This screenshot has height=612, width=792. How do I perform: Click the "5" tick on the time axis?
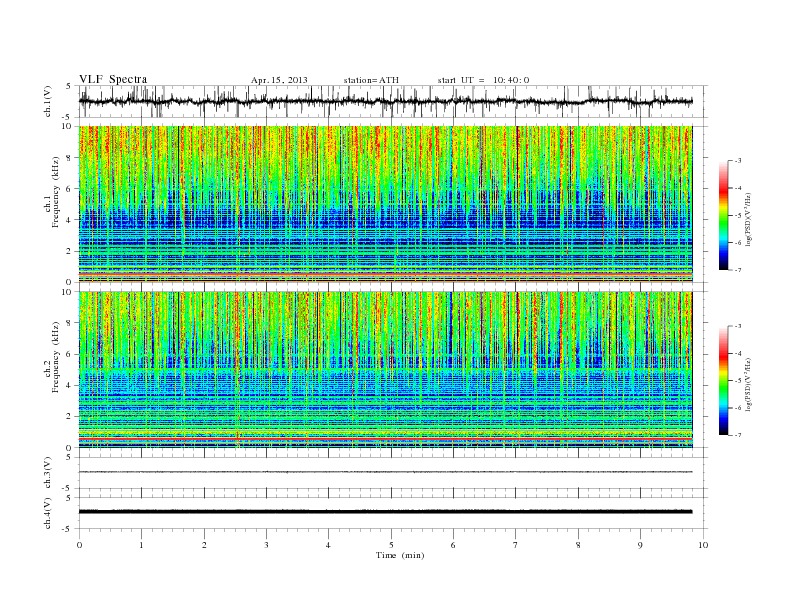pyautogui.click(x=391, y=545)
